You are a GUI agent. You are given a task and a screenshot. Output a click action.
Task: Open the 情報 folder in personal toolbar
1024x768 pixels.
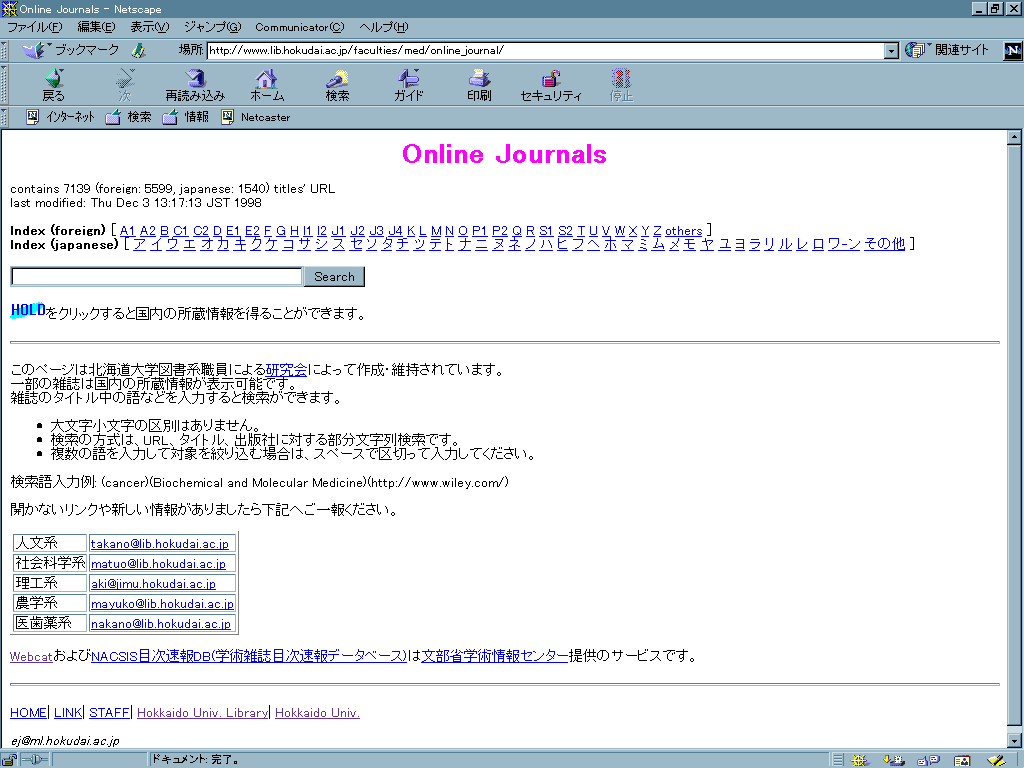point(185,117)
